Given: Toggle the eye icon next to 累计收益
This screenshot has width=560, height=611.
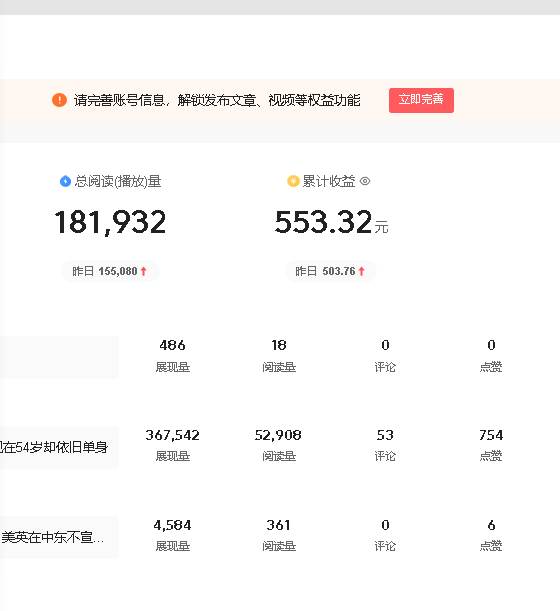Looking at the screenshot, I should 365,181.
